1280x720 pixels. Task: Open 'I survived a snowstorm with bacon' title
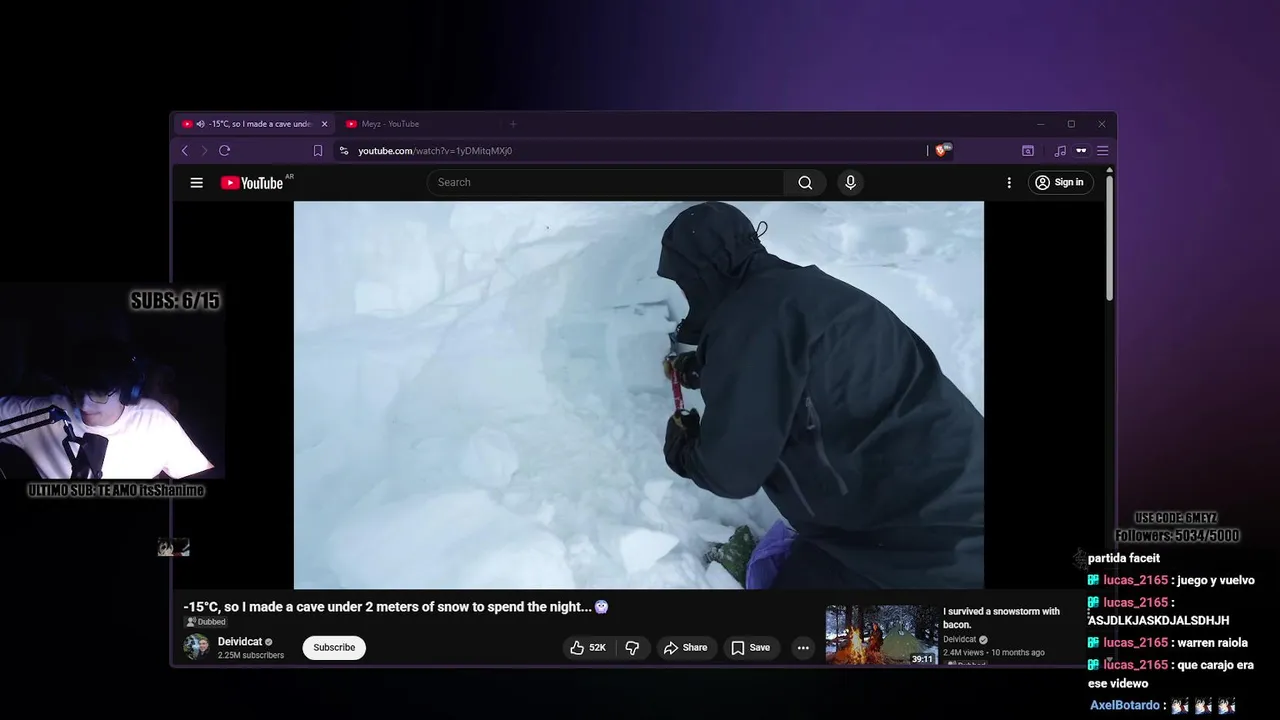[1001, 618]
